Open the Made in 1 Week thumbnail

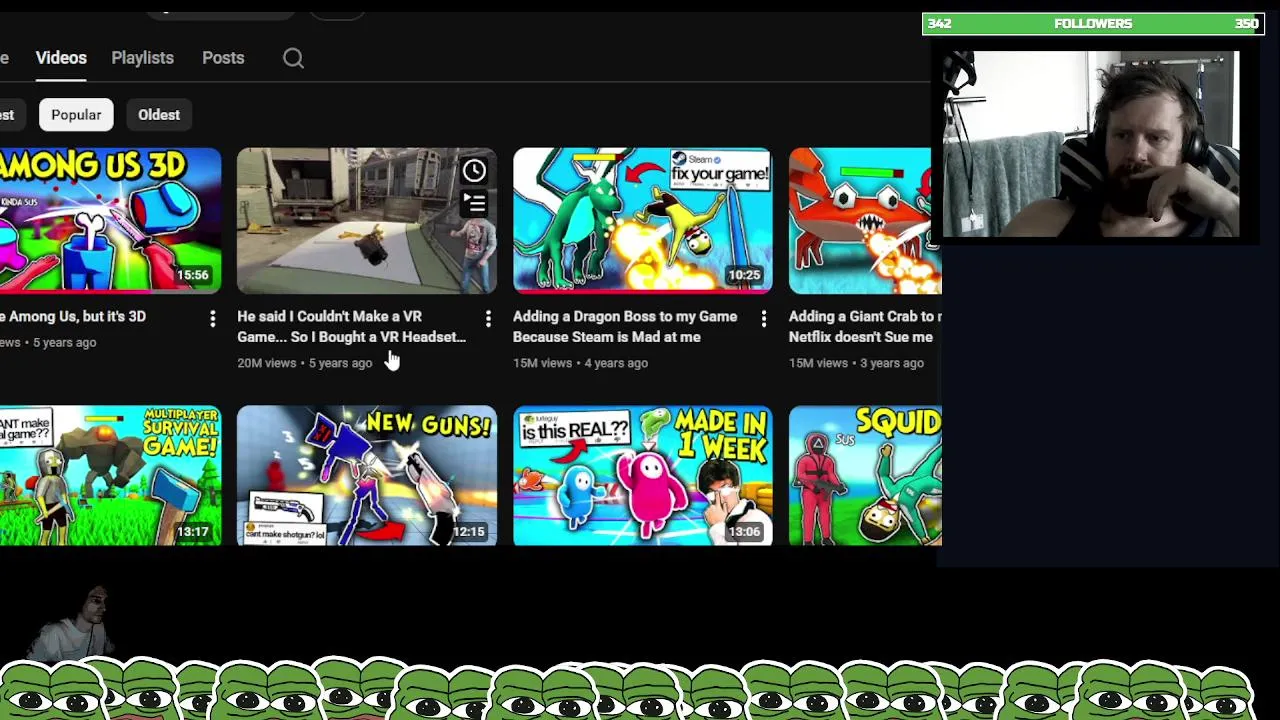643,476
